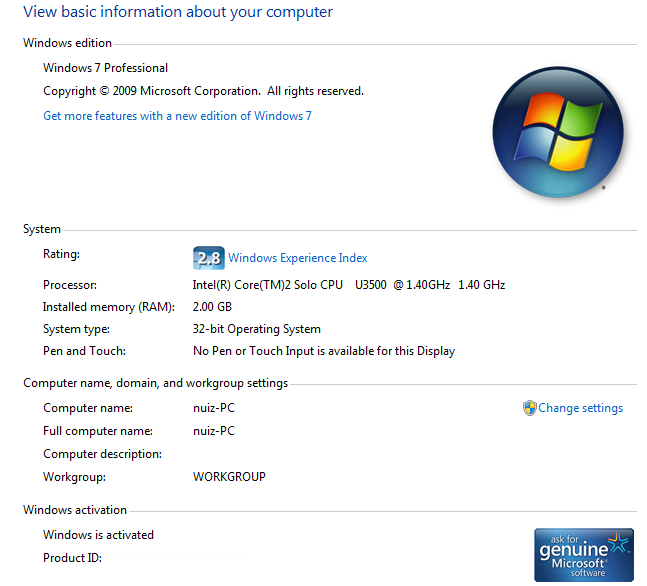Click the Processor label

click(x=70, y=285)
